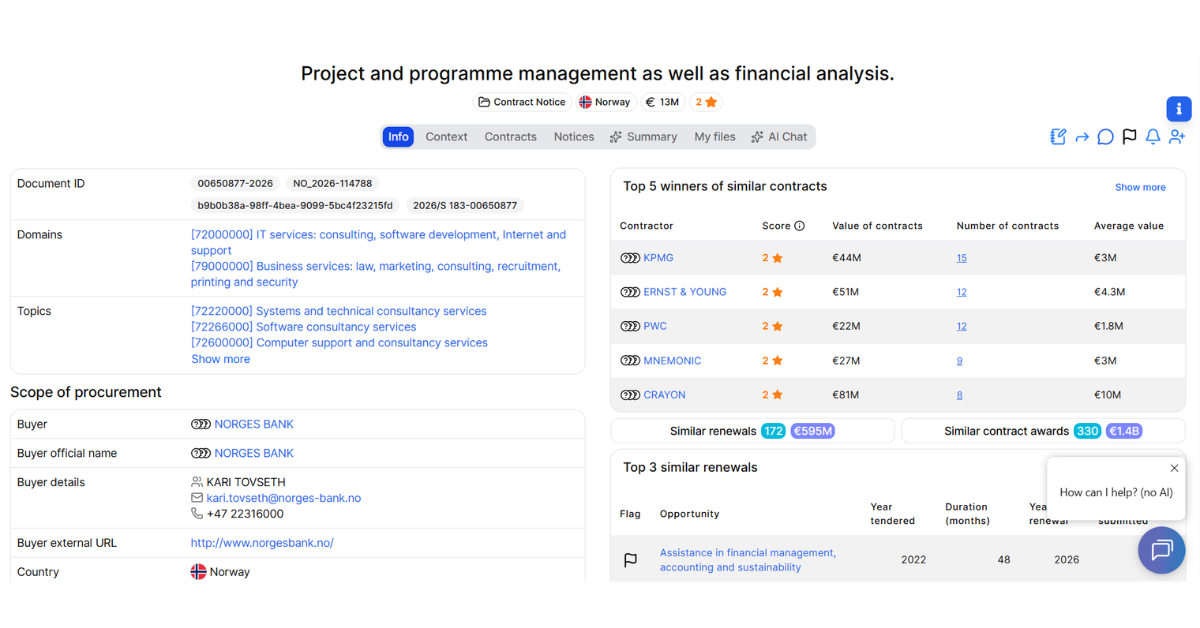Click the kari.tovseth@norges-bank.no email link
The height and width of the screenshot is (628, 1200).
[284, 498]
